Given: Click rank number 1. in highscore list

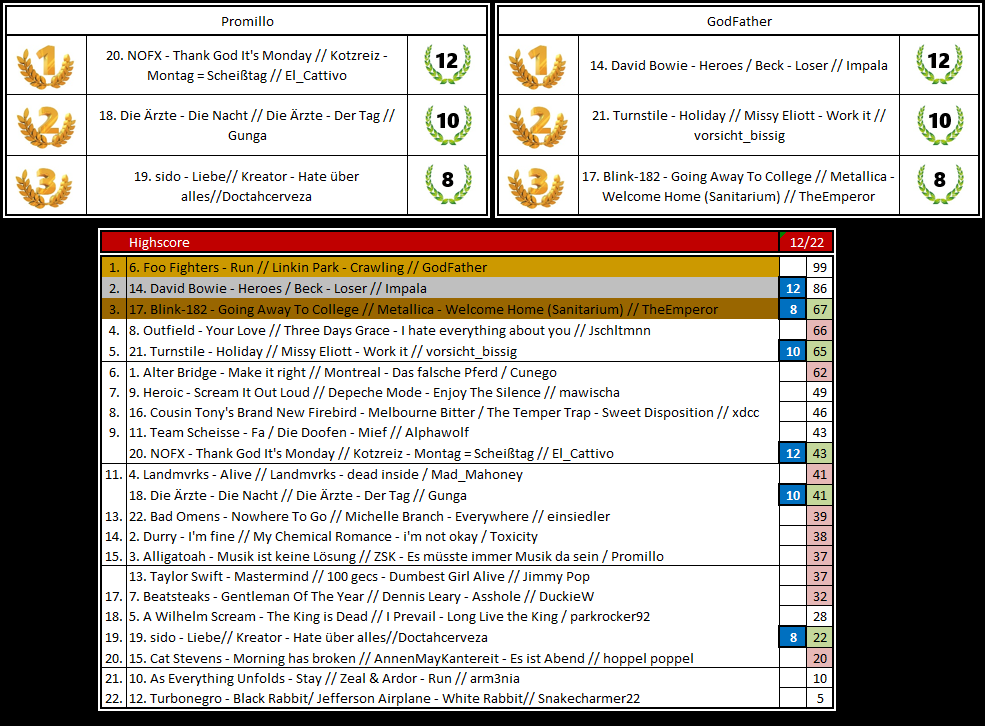Looking at the screenshot, I should coord(114,268).
